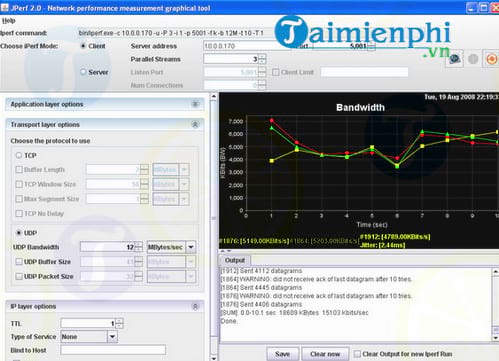499x361 pixels.
Task: Select the UDP protocol radio button
Action: pos(19,233)
